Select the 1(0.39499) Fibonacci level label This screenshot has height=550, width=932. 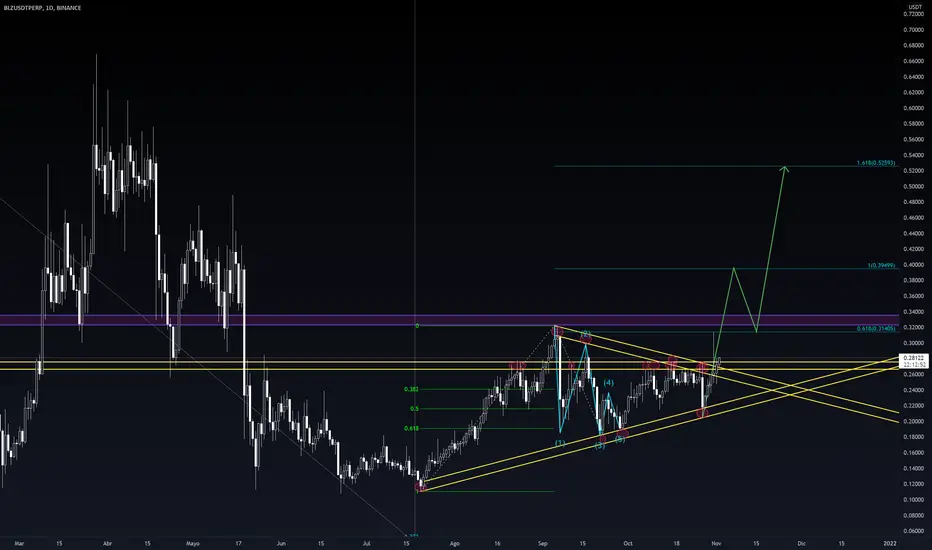880,265
